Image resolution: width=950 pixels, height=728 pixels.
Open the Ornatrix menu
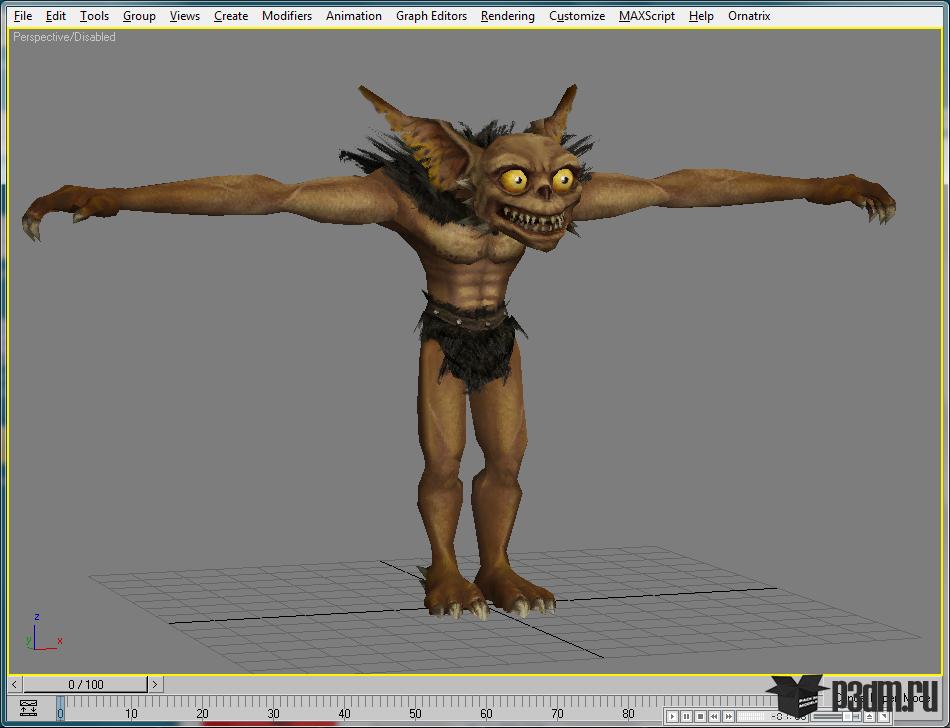click(749, 16)
